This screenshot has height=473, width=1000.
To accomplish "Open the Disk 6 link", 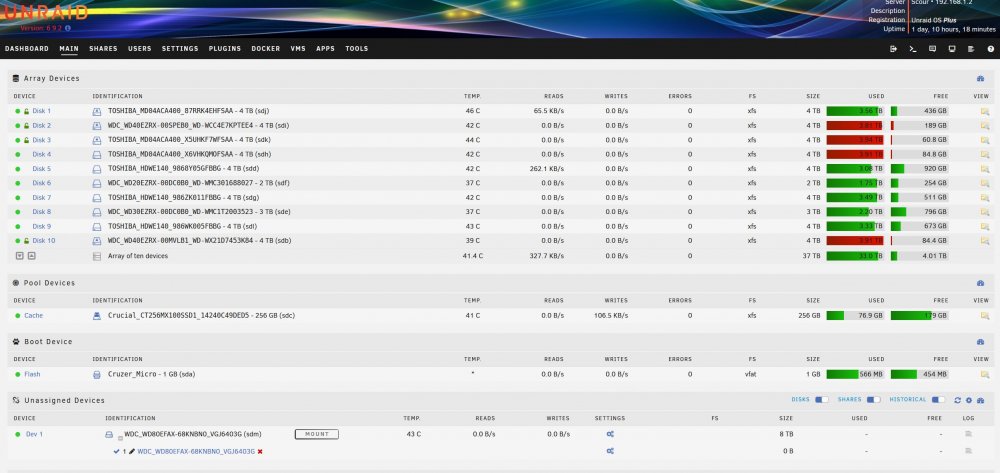I will point(41,183).
